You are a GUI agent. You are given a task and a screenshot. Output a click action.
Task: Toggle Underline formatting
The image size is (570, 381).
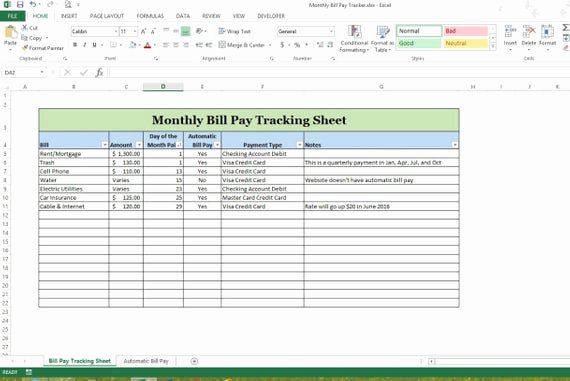94,45
